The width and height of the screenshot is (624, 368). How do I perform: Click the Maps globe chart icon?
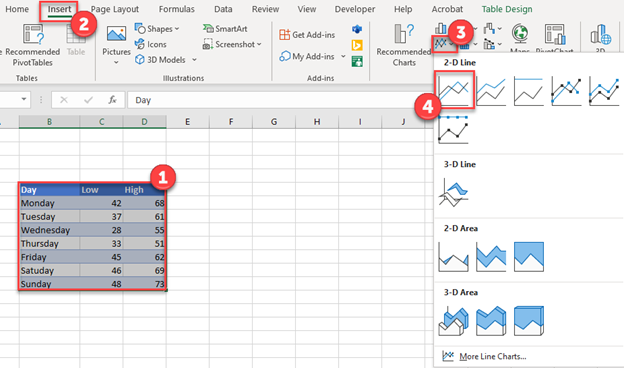pos(520,33)
